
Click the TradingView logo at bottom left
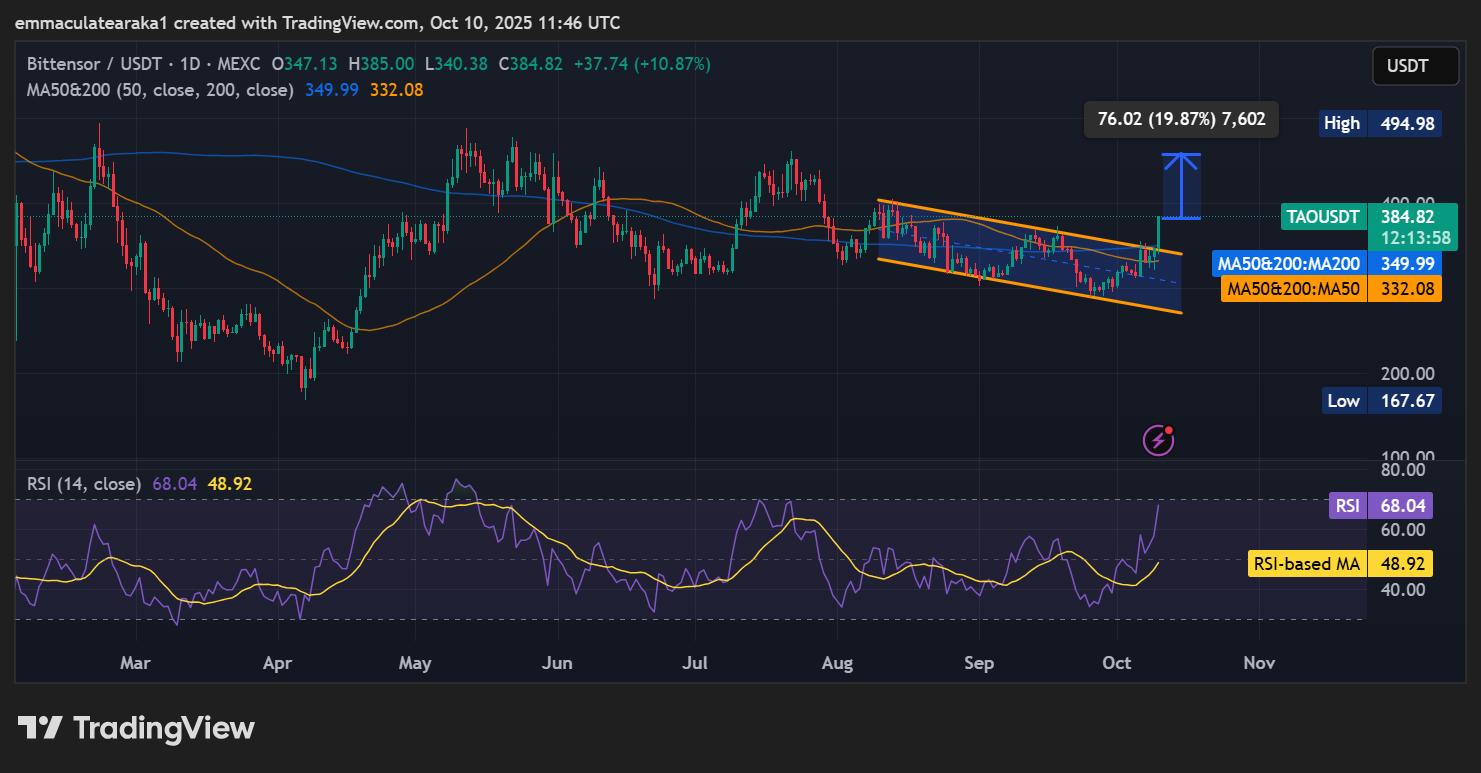click(x=136, y=728)
